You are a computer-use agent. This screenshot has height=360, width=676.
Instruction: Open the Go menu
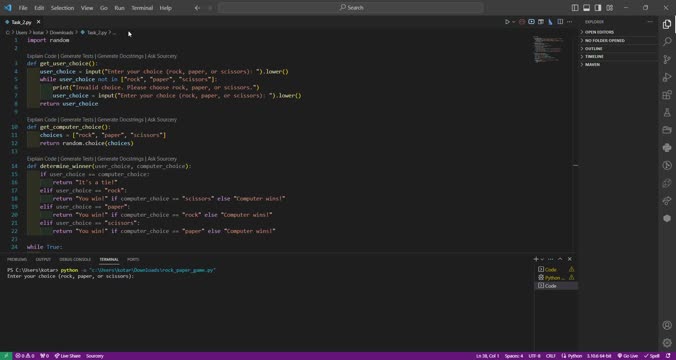pyautogui.click(x=103, y=8)
